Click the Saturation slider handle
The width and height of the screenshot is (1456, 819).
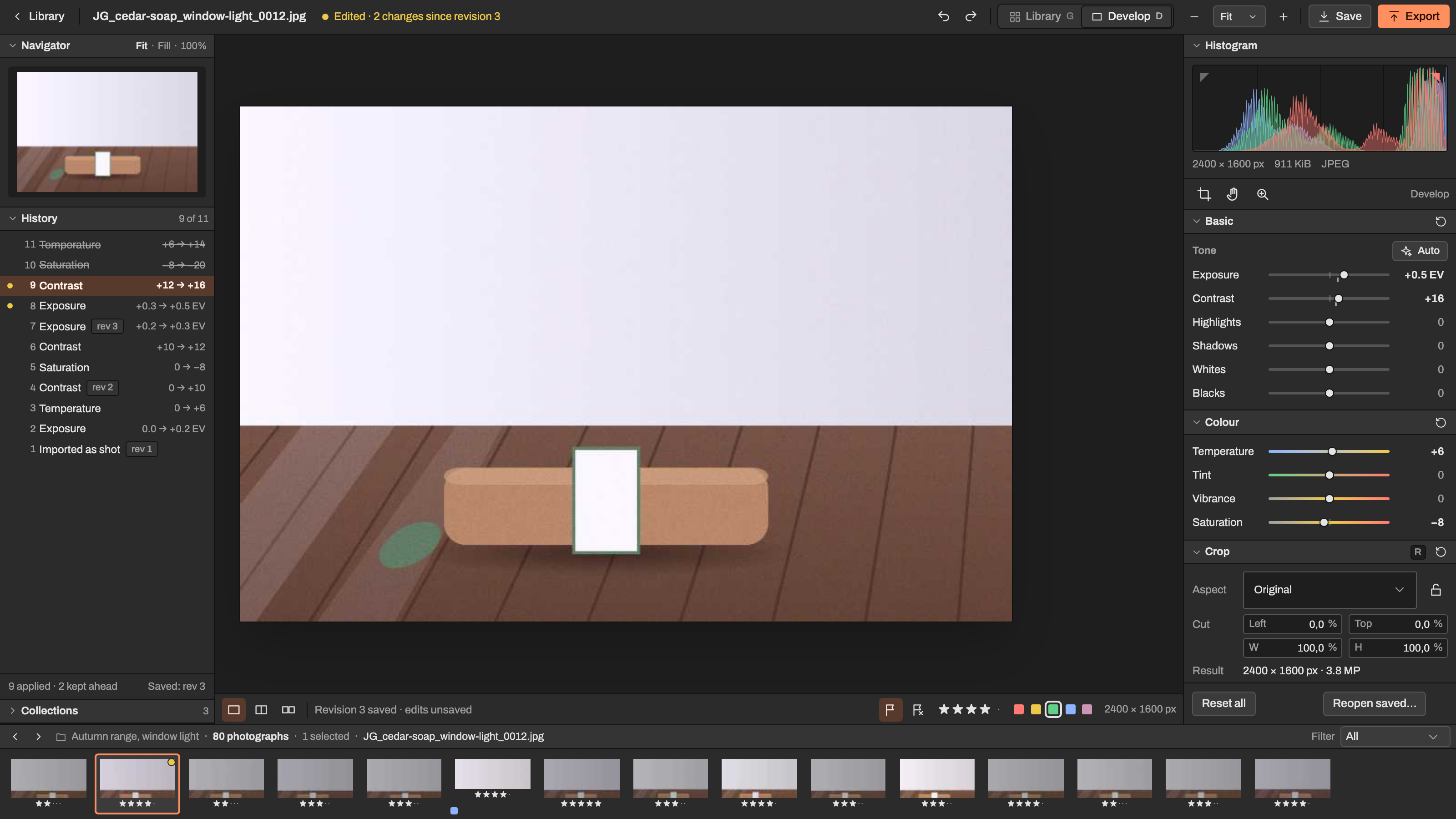(x=1324, y=522)
